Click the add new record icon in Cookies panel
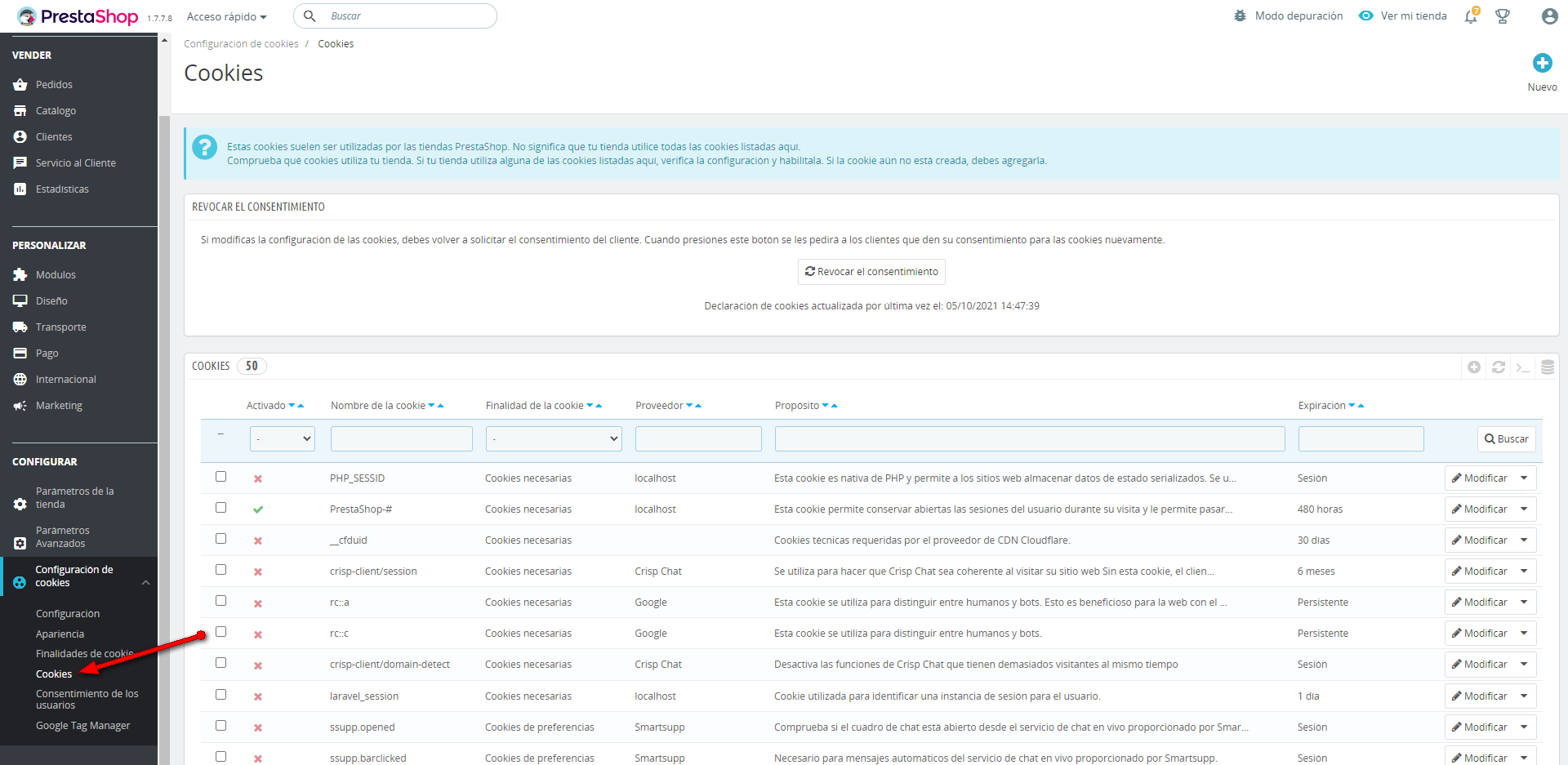Image resolution: width=1568 pixels, height=765 pixels. pyautogui.click(x=1474, y=367)
